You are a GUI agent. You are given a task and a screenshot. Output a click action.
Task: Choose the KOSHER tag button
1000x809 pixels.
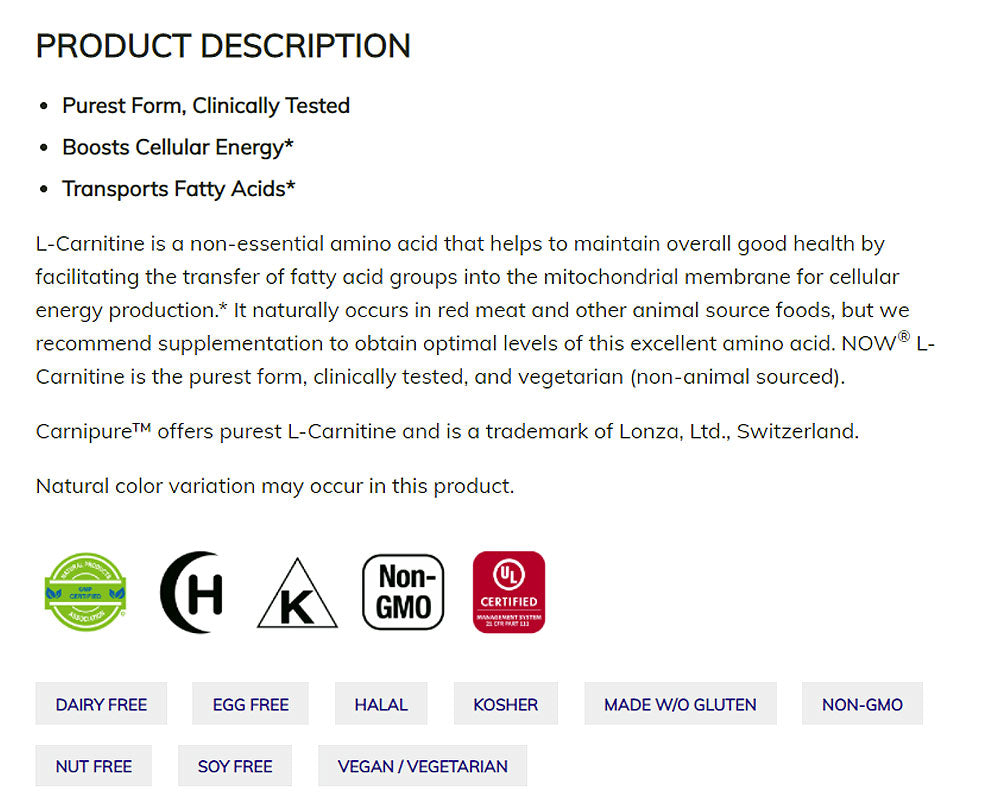pos(505,704)
